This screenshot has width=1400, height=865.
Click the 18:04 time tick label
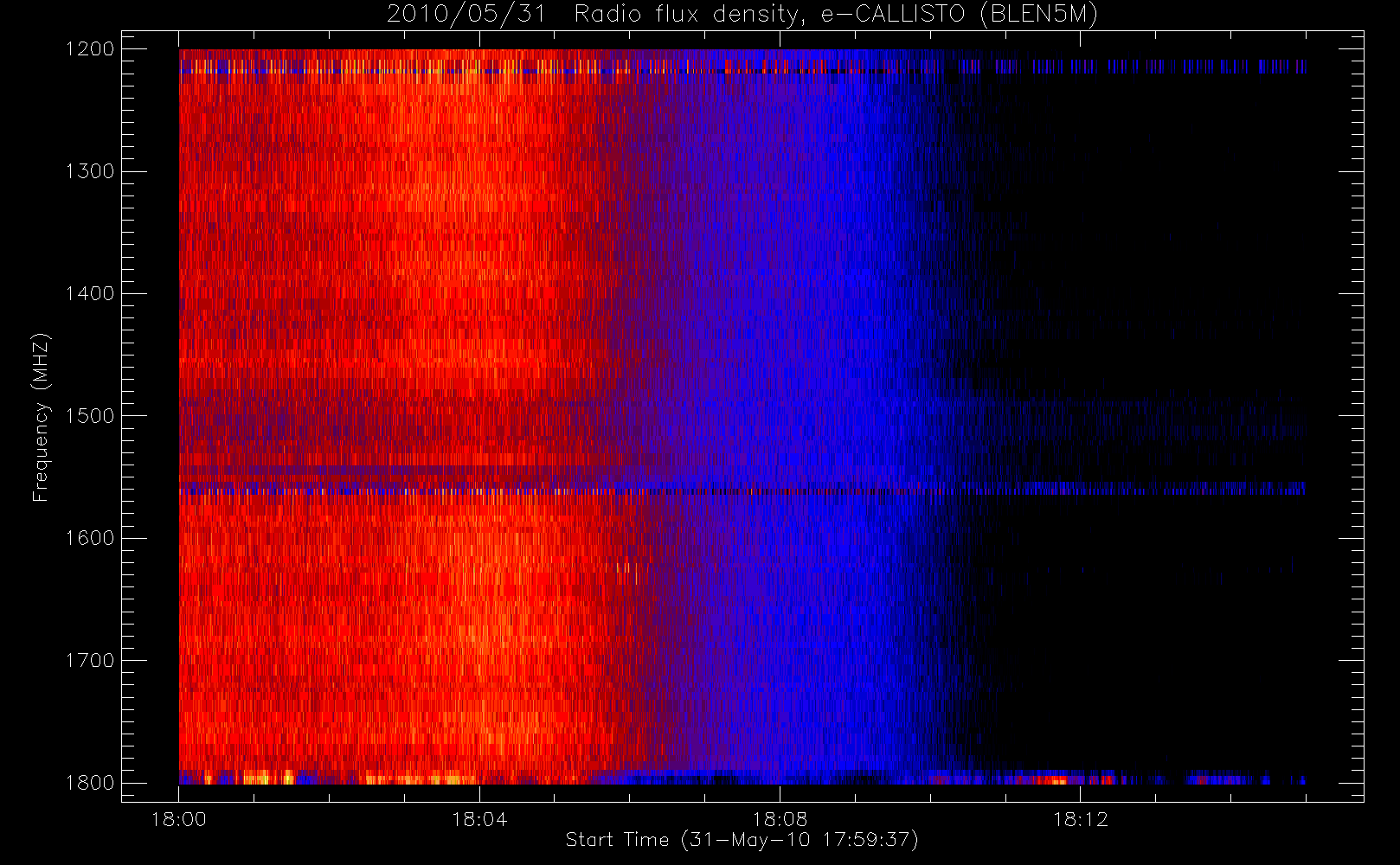pyautogui.click(x=479, y=819)
